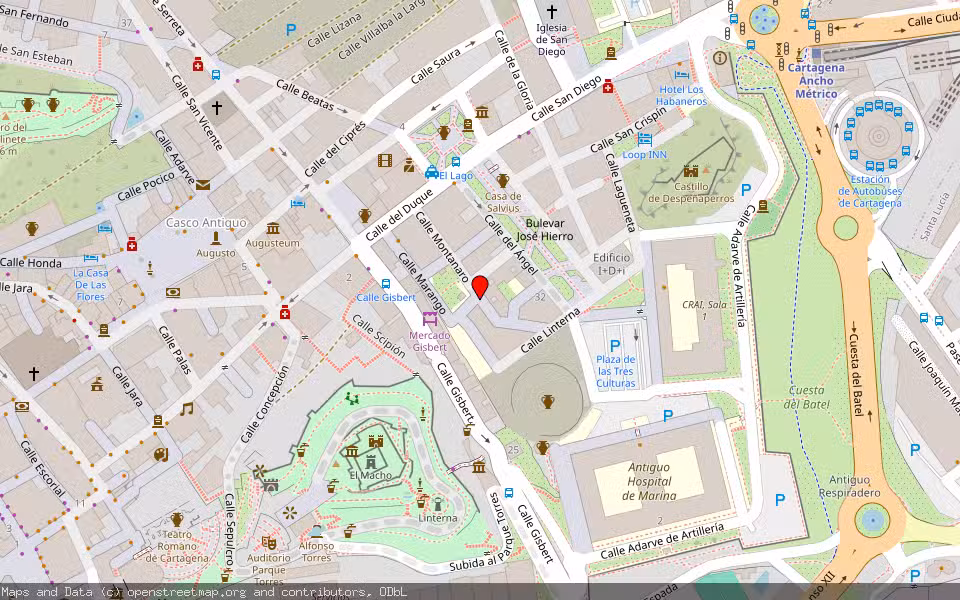Click the amphora icon at Casa de Salvius
Screen dimensions: 960x600
[502, 179]
